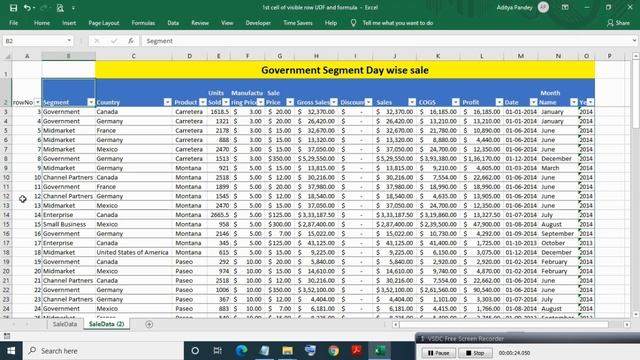Open the Product filter dropdown

[203, 102]
